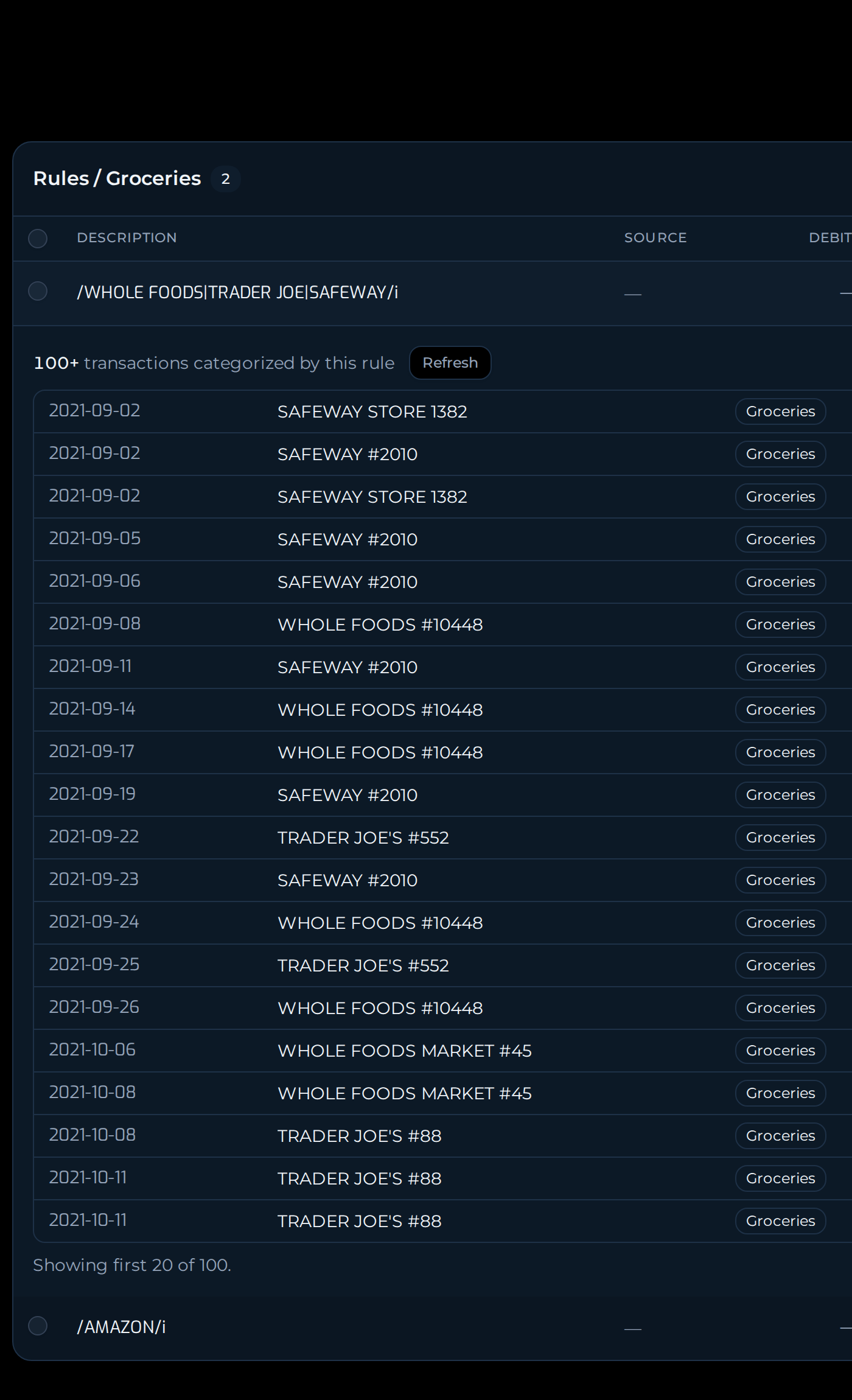Image resolution: width=852 pixels, height=1400 pixels.
Task: Click Groceries tag on WHOLE FOODS #10448 2021-09-26
Action: (x=780, y=1008)
